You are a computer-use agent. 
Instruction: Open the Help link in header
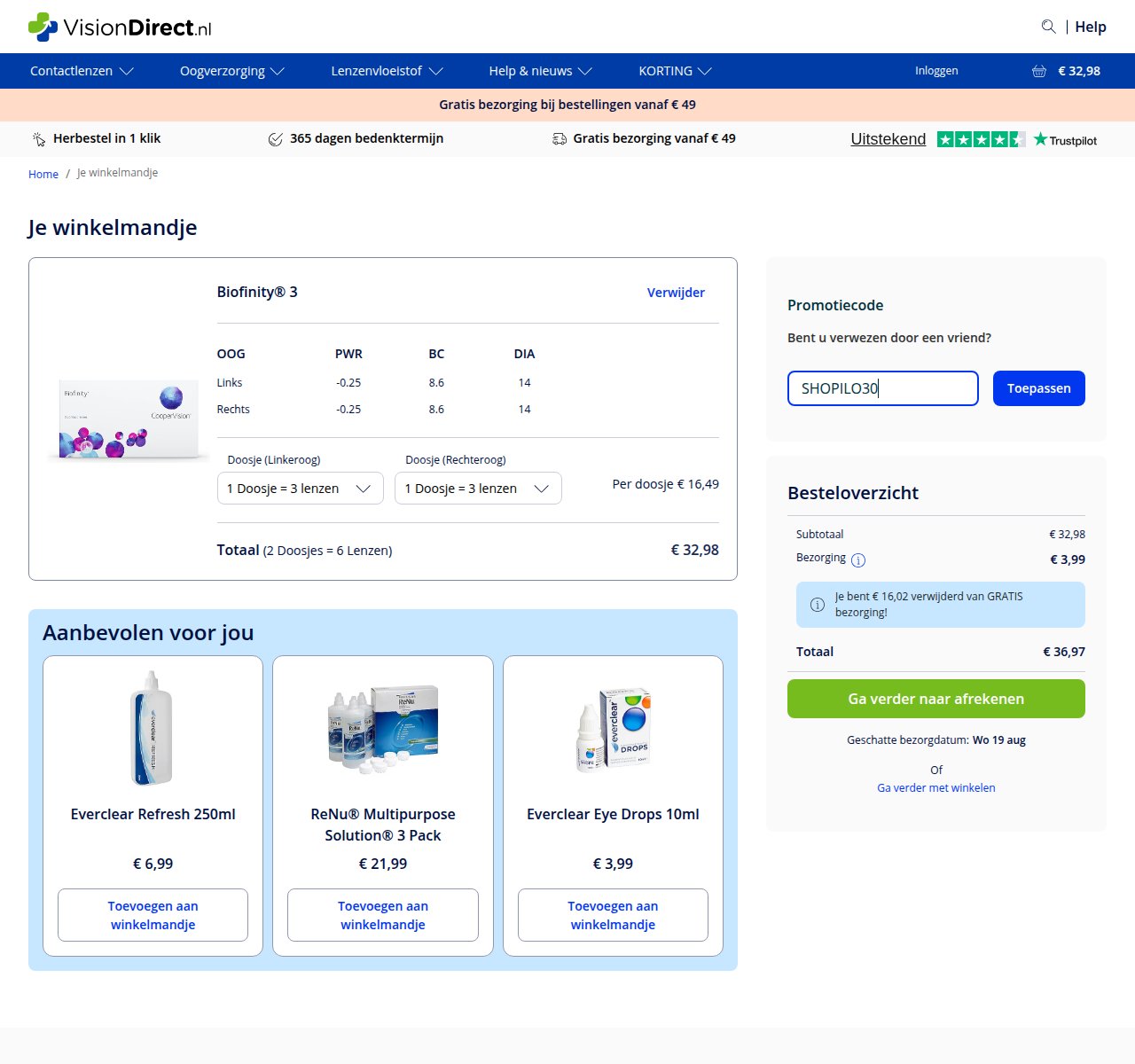[1091, 27]
